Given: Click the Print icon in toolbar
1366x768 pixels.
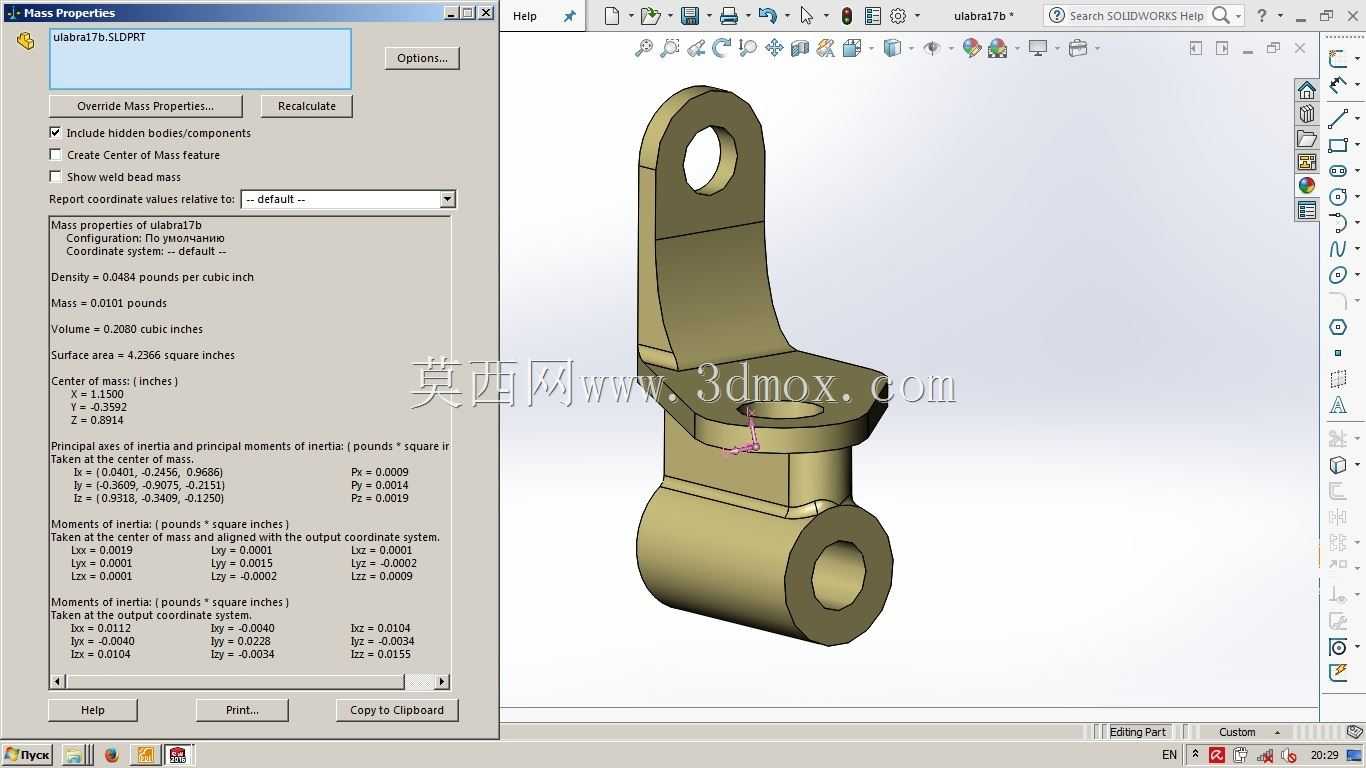Looking at the screenshot, I should pos(729,16).
